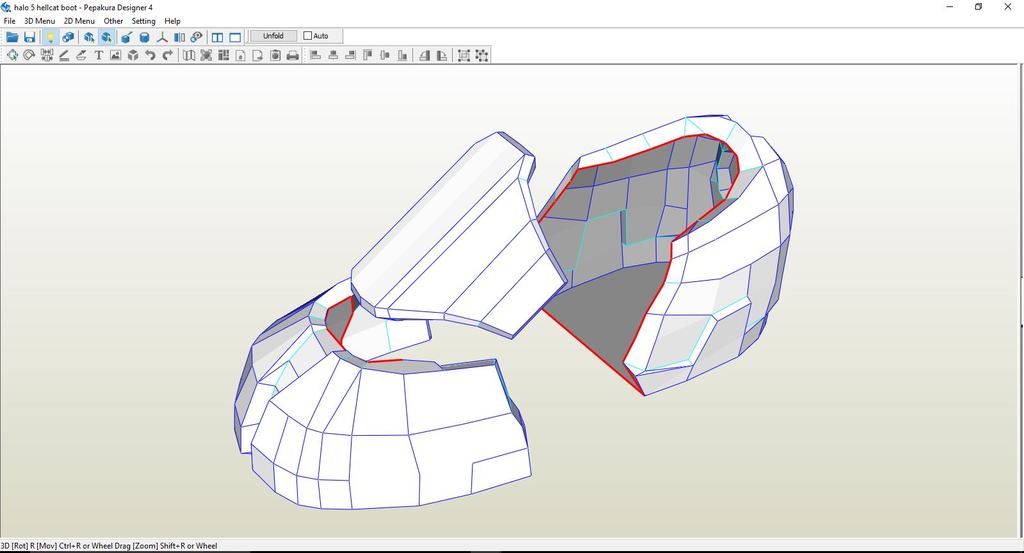The height and width of the screenshot is (553, 1024).
Task: Open the 3D Menu
Action: 39,21
